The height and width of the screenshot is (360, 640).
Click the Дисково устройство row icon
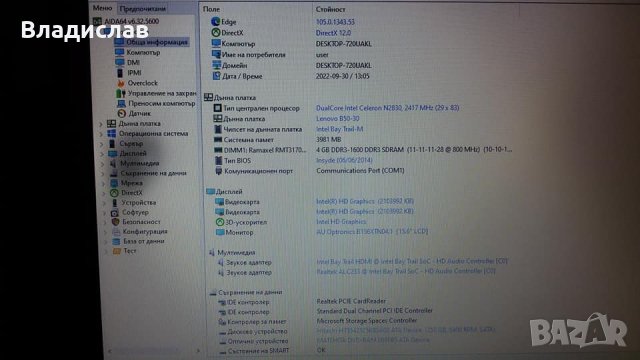coord(223,331)
